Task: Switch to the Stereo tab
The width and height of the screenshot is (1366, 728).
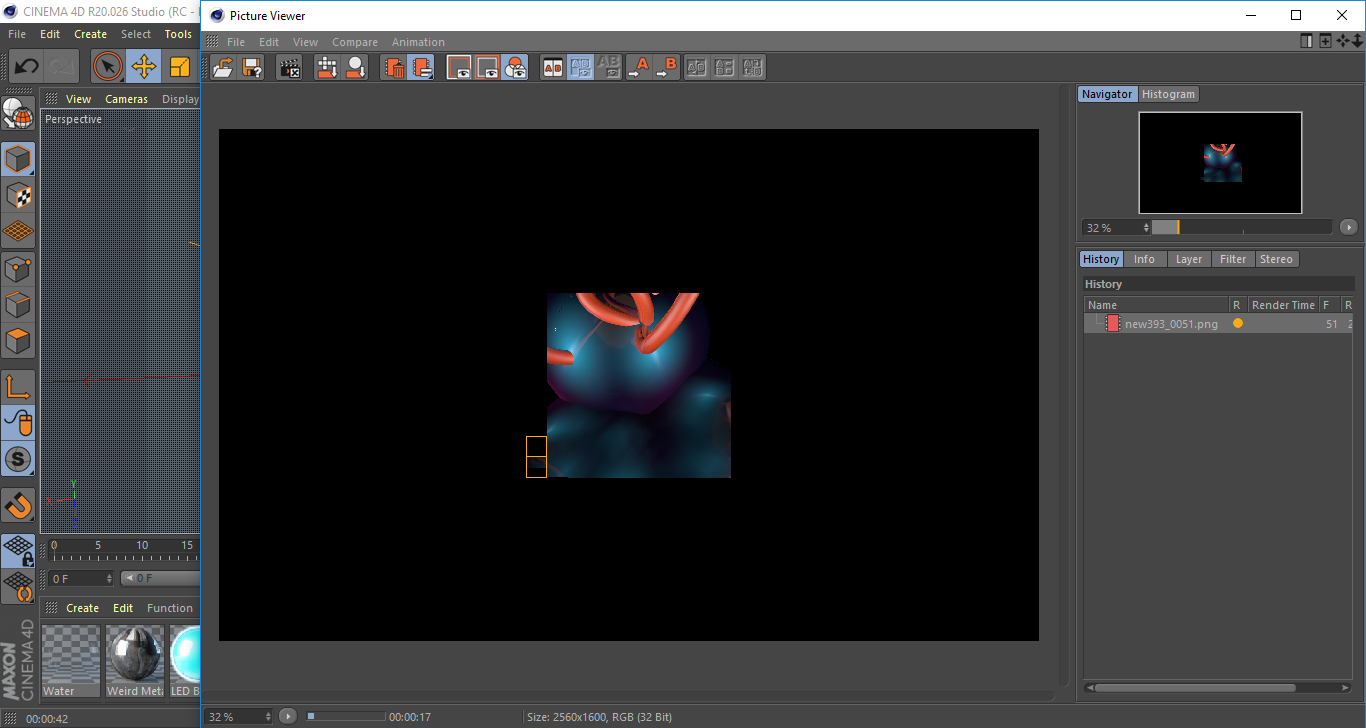Action: [1276, 259]
